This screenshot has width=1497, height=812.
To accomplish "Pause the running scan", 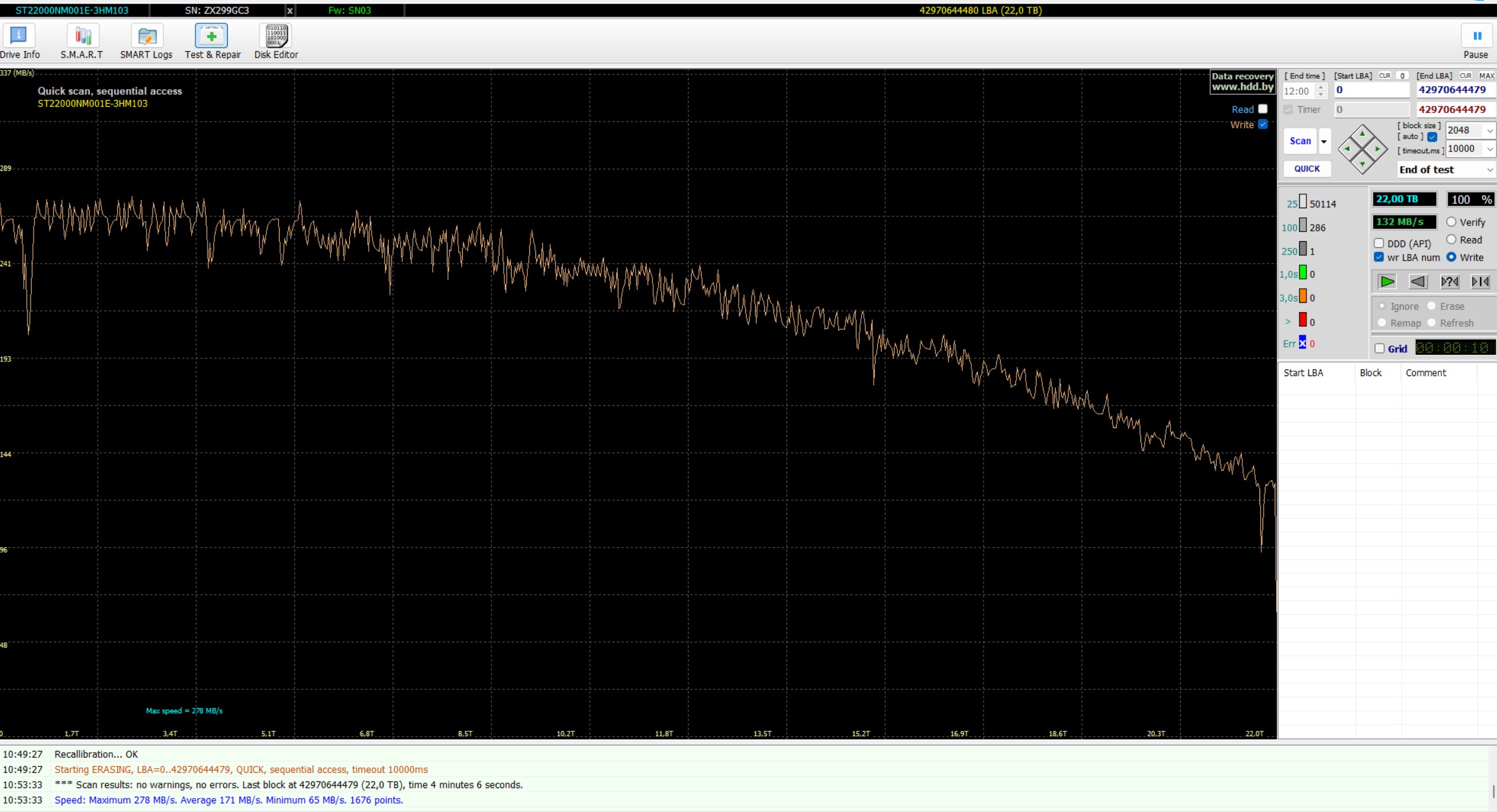I will 1476,42.
